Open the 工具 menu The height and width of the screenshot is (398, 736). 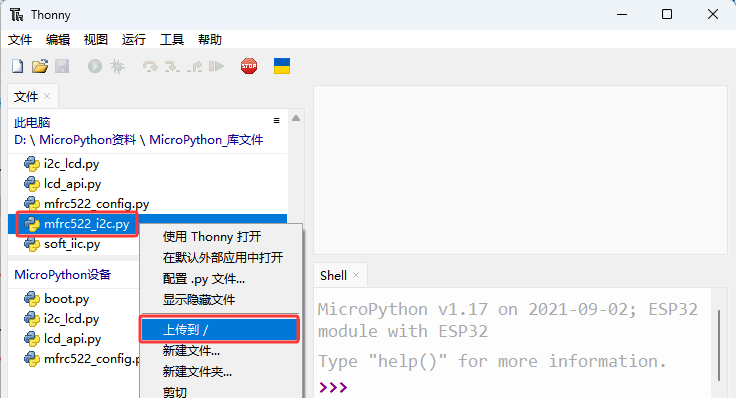point(172,40)
